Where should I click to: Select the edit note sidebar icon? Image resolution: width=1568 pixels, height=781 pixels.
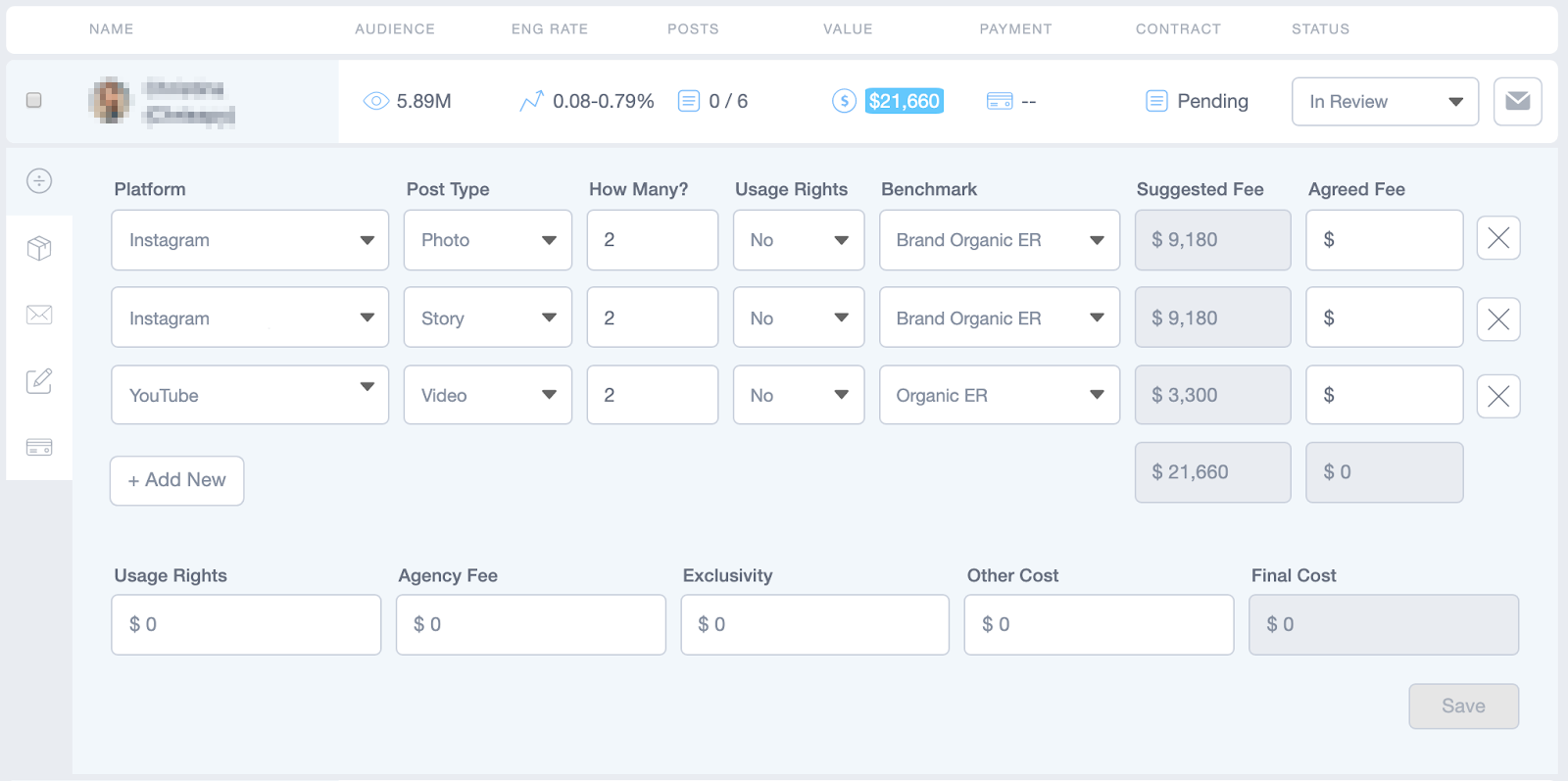click(x=39, y=381)
